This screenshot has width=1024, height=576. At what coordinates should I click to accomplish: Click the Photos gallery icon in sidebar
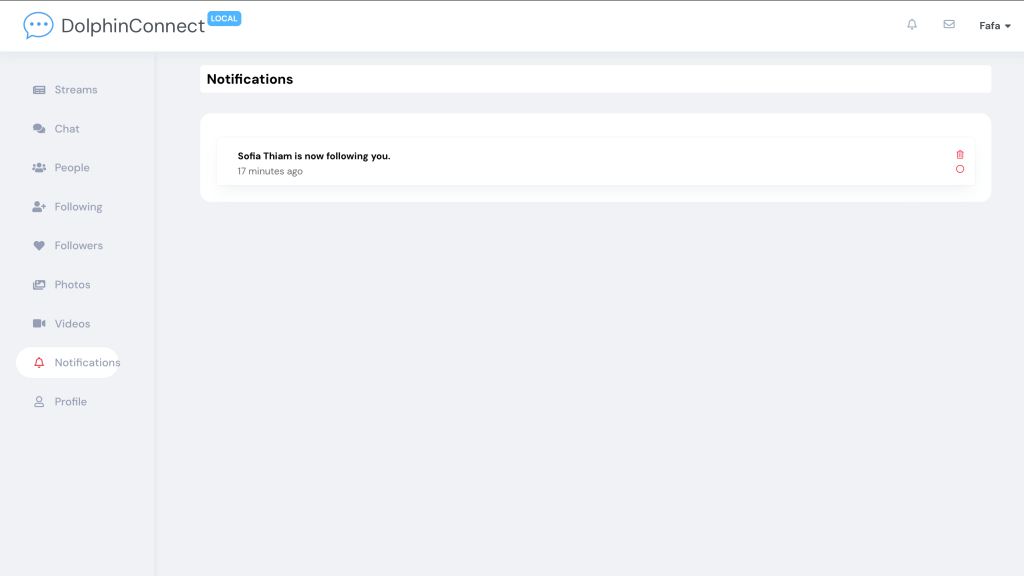39,285
